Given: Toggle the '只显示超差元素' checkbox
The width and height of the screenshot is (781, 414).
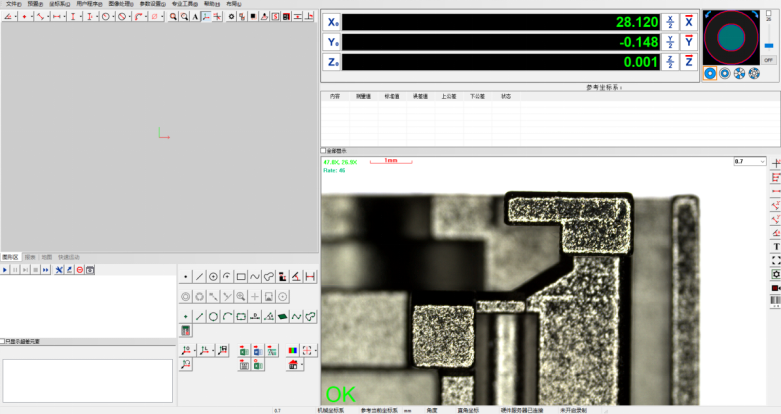Looking at the screenshot, I should click(3, 342).
